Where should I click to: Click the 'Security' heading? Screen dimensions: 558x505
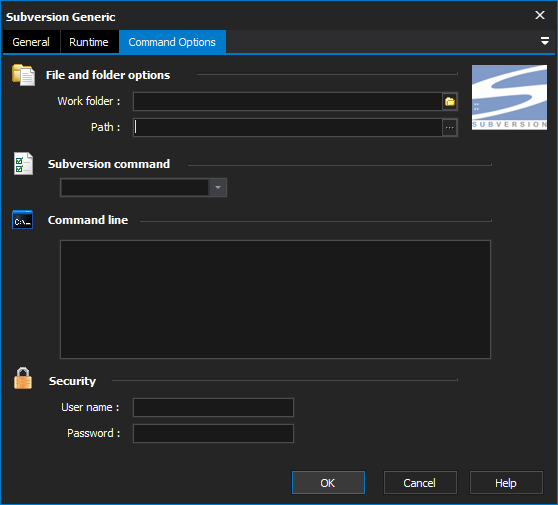point(72,381)
